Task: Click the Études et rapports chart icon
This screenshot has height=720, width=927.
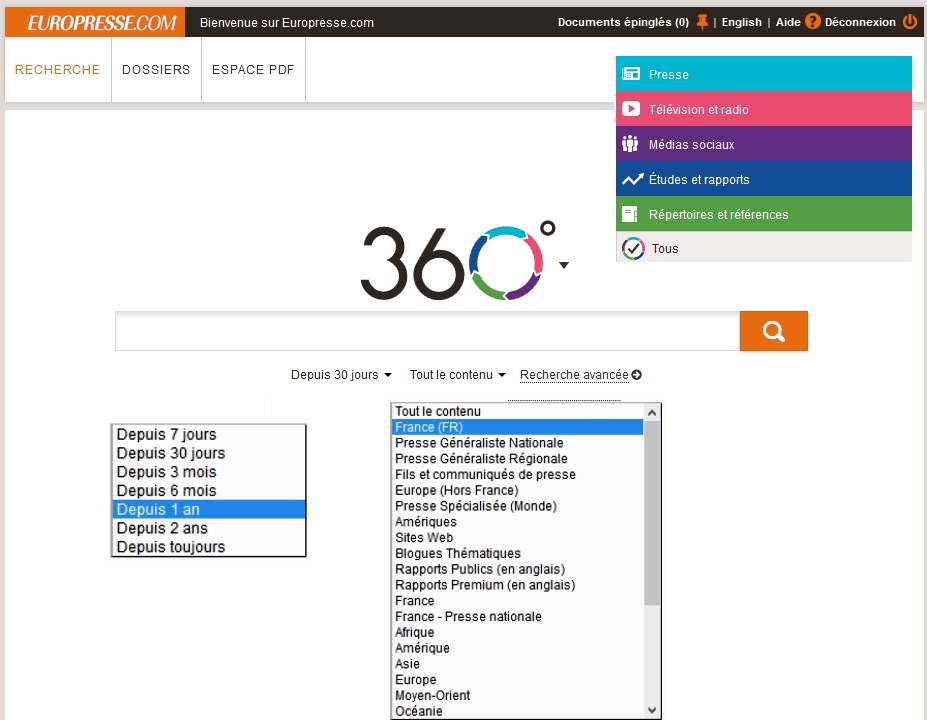Action: tap(632, 180)
